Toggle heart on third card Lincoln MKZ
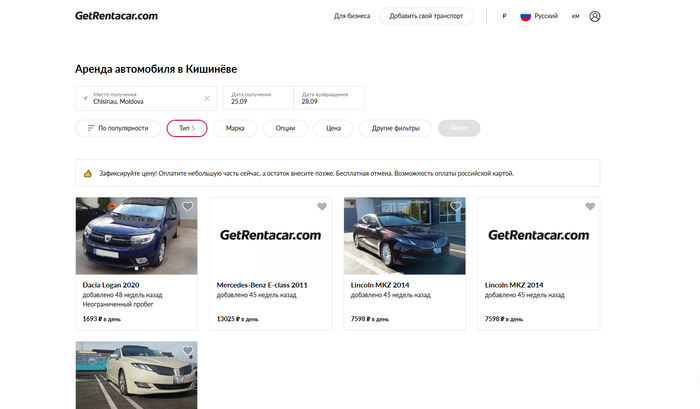The height and width of the screenshot is (409, 700). (456, 207)
